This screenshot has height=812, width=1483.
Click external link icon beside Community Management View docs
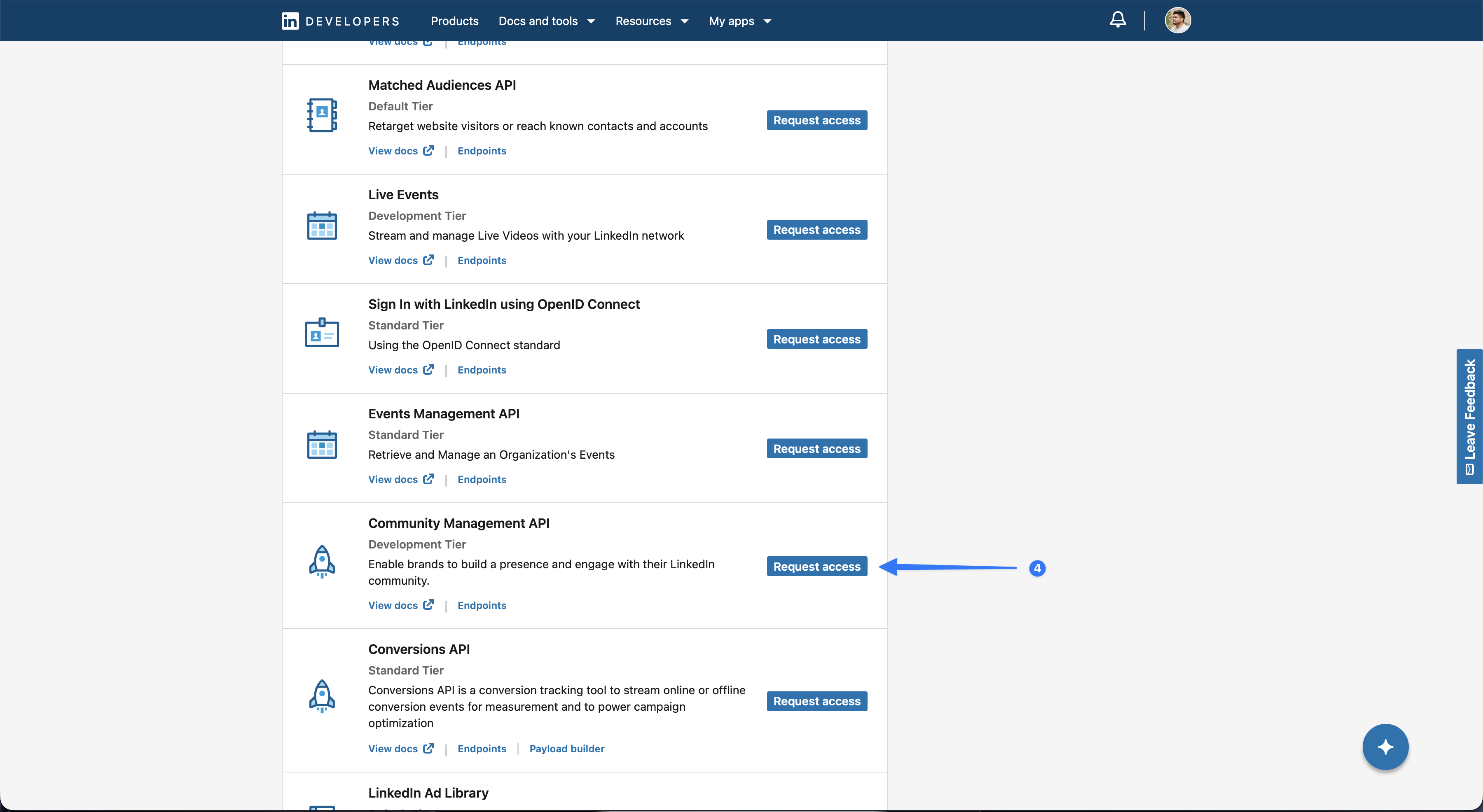(428, 605)
